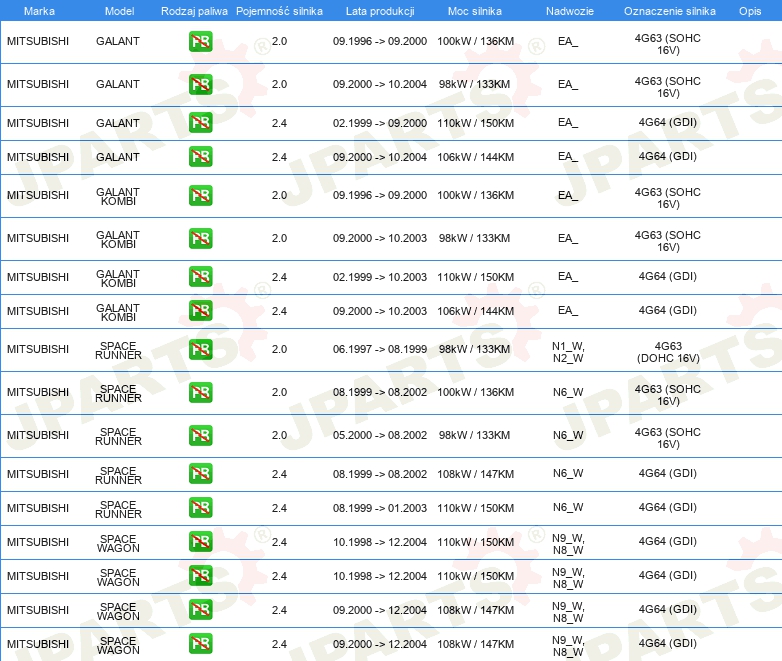Click fuel icon for Galant Kombi 2.4 106kW
The image size is (782, 661).
tap(200, 311)
